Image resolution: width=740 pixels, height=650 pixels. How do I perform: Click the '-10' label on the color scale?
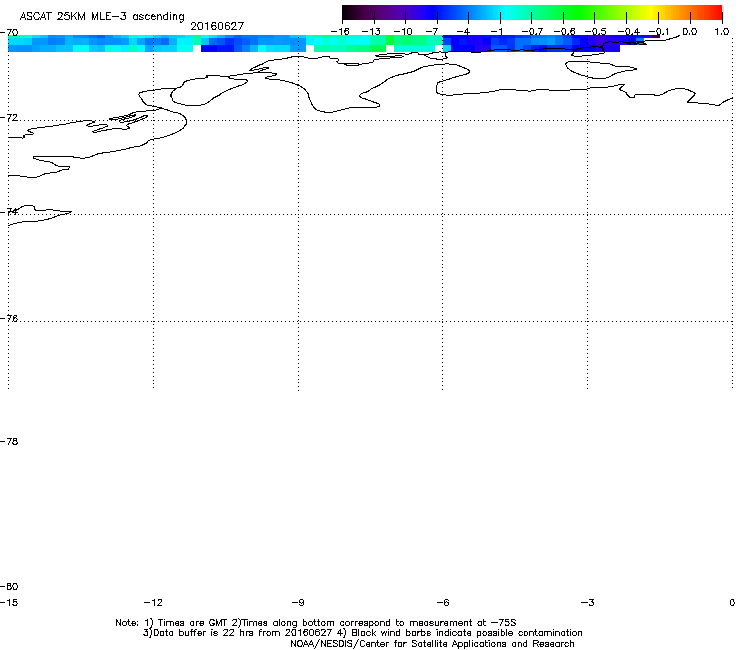coord(403,32)
